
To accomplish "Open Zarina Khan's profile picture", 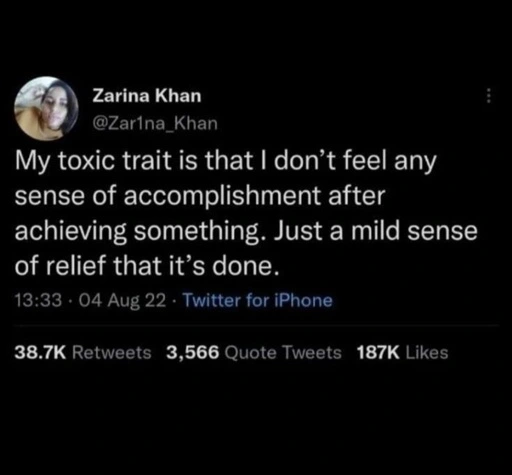I will [x=46, y=108].
